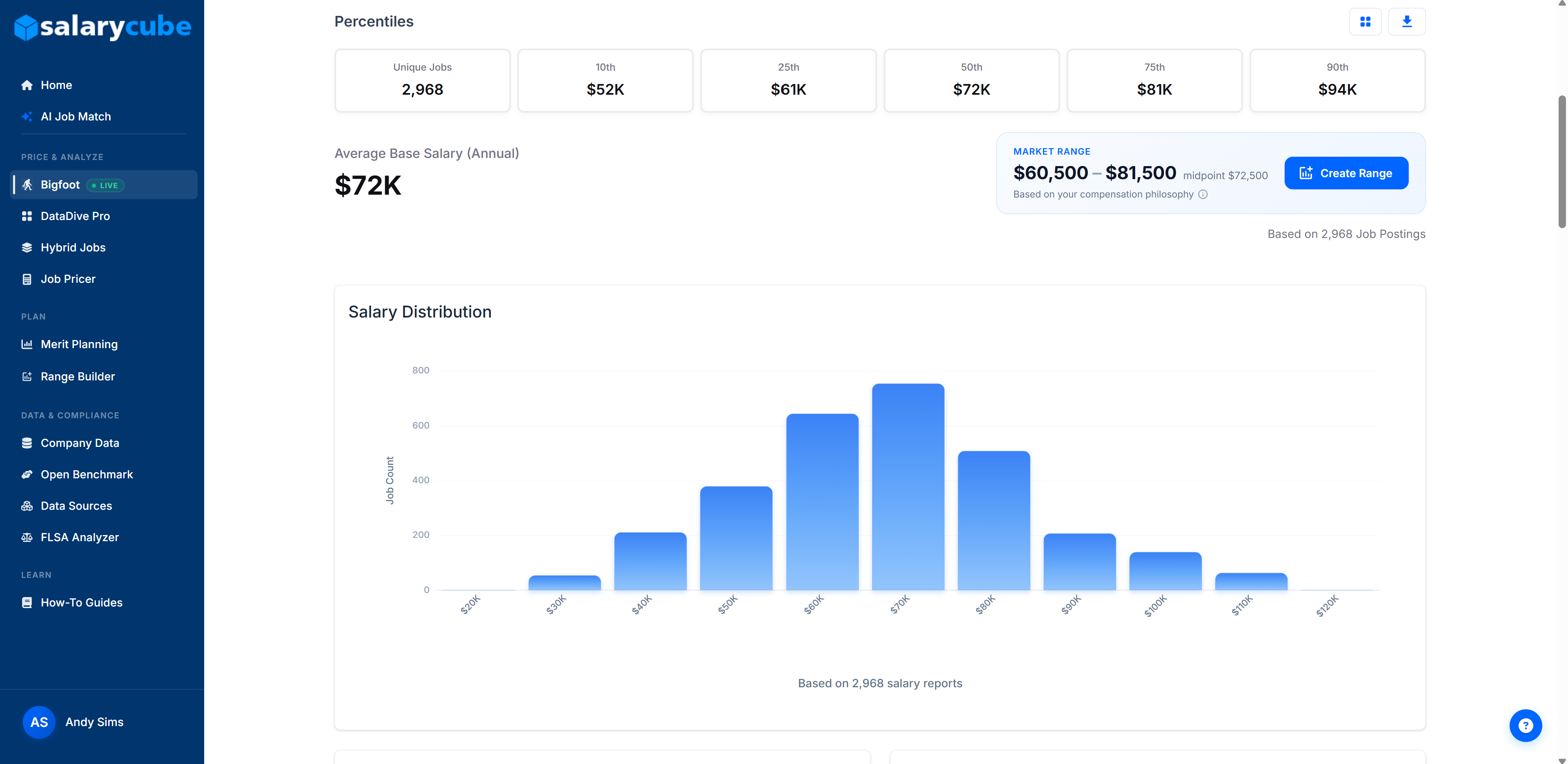
Task: Click the $60K histogram bar
Action: click(x=822, y=502)
